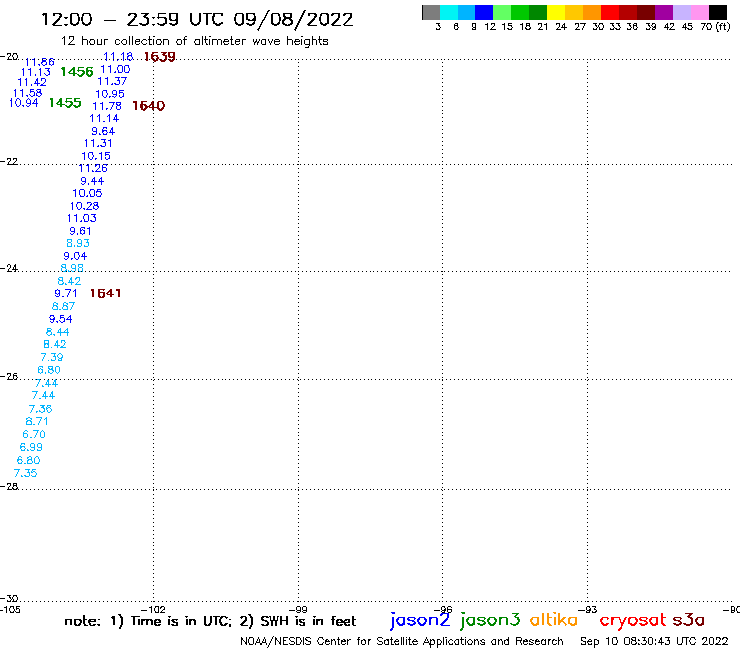
Task: Click the subtitle '12 hour collection of altimeter wave heights'
Action: point(194,41)
